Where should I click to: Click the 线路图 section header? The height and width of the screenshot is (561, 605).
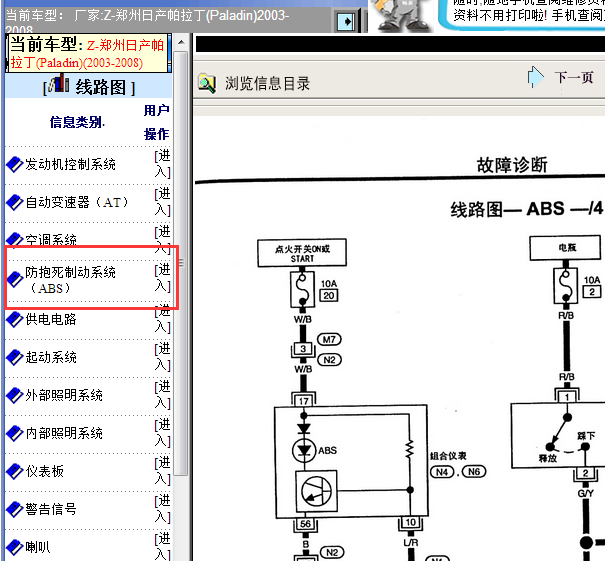(x=89, y=85)
